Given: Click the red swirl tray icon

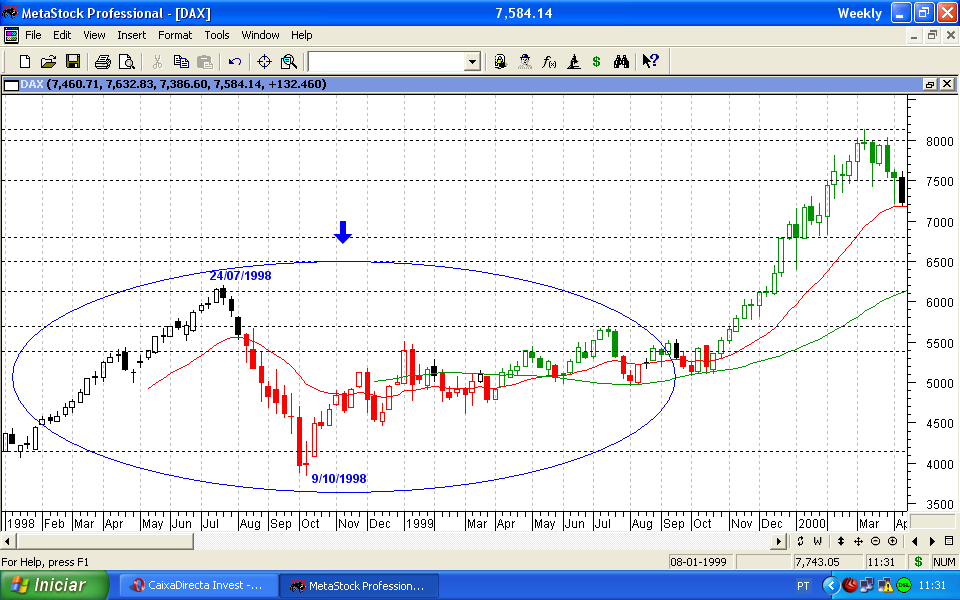Looking at the screenshot, I should pyautogui.click(x=849, y=585).
